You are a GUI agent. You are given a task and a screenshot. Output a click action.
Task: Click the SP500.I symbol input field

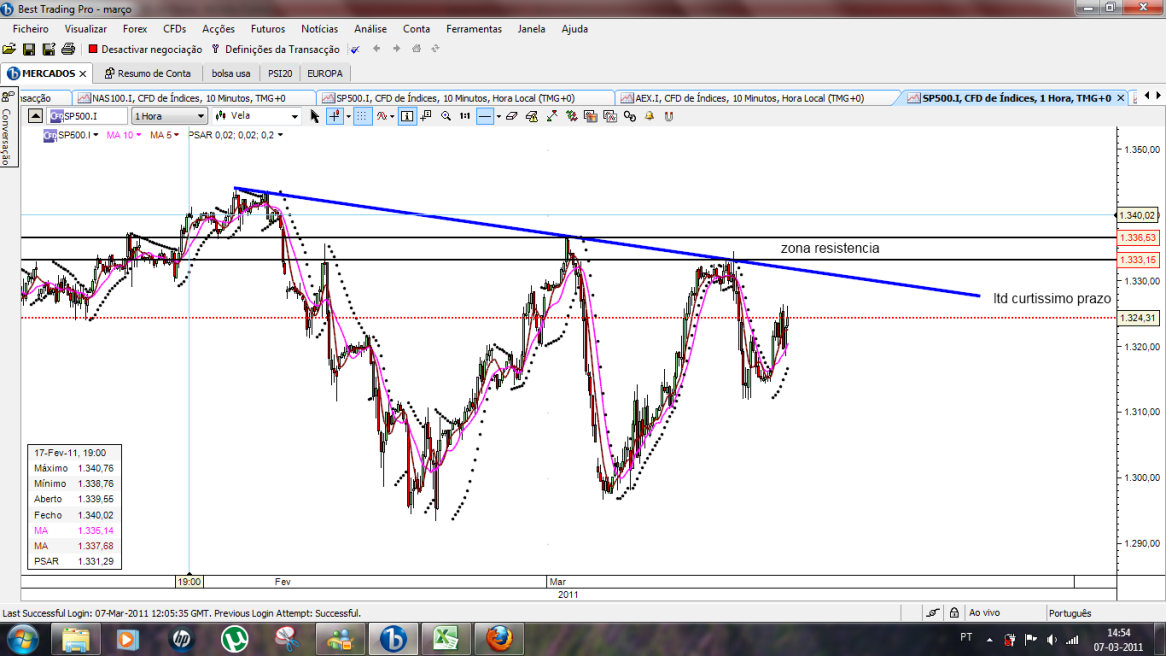(88, 116)
